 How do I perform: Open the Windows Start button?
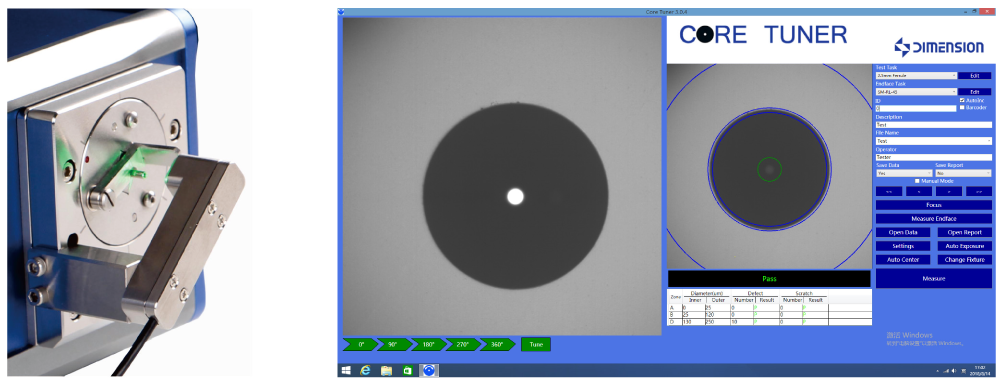point(346,370)
